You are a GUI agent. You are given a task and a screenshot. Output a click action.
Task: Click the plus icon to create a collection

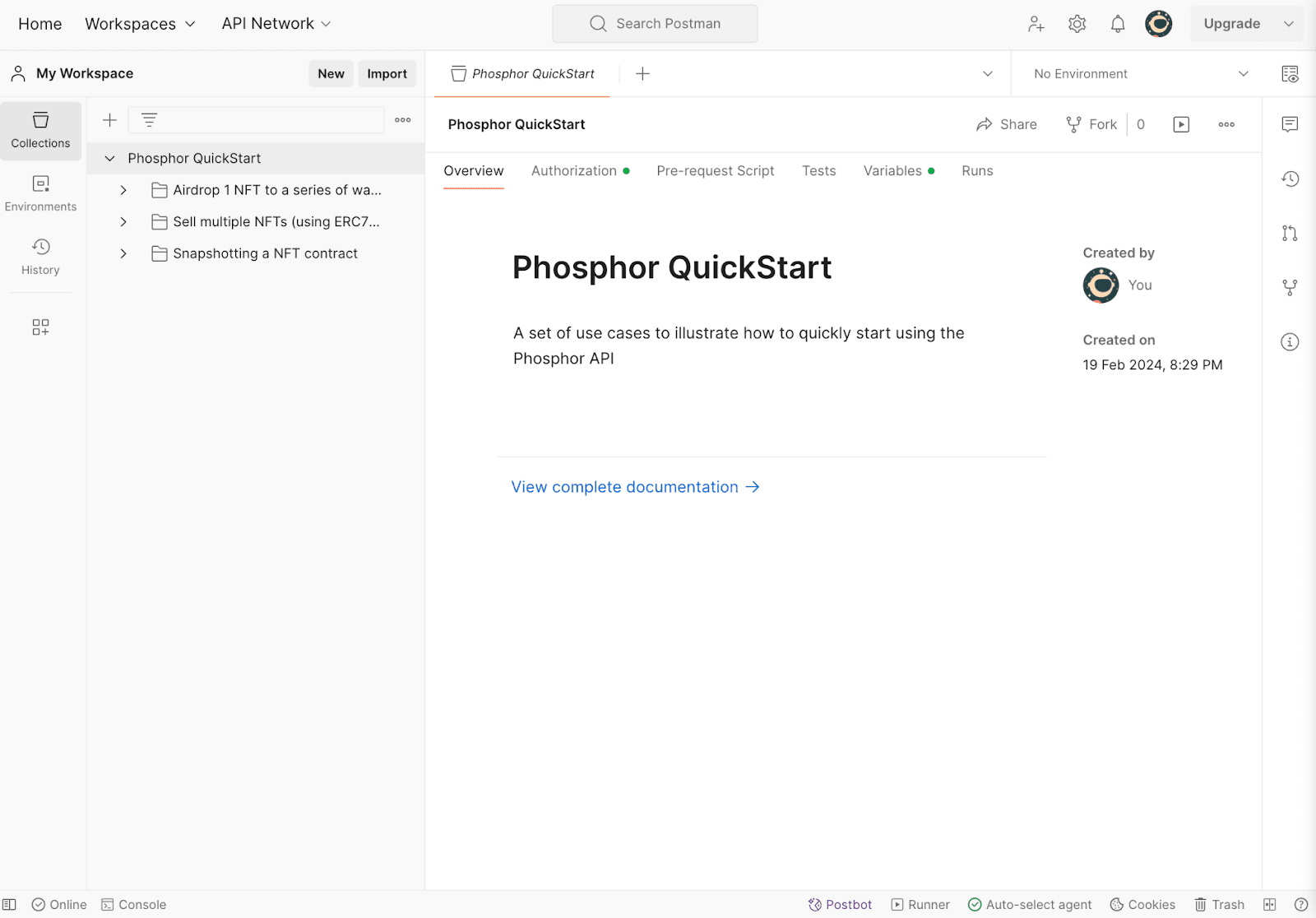tap(109, 120)
